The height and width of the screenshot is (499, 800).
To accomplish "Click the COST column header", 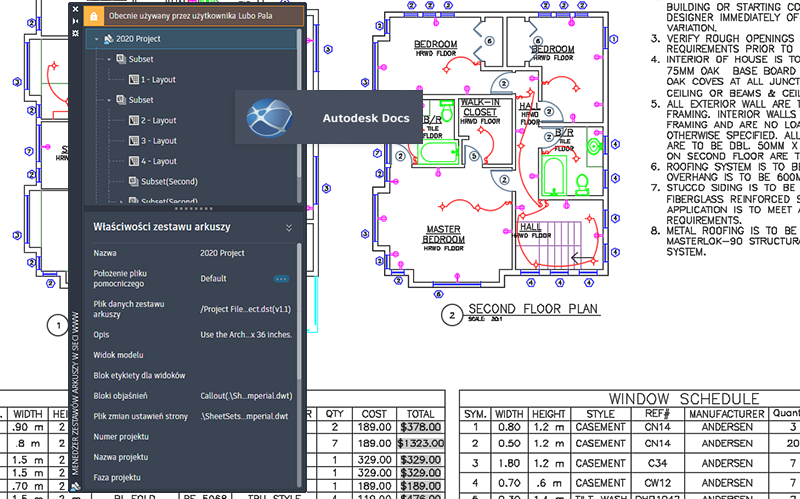I will pyautogui.click(x=374, y=414).
